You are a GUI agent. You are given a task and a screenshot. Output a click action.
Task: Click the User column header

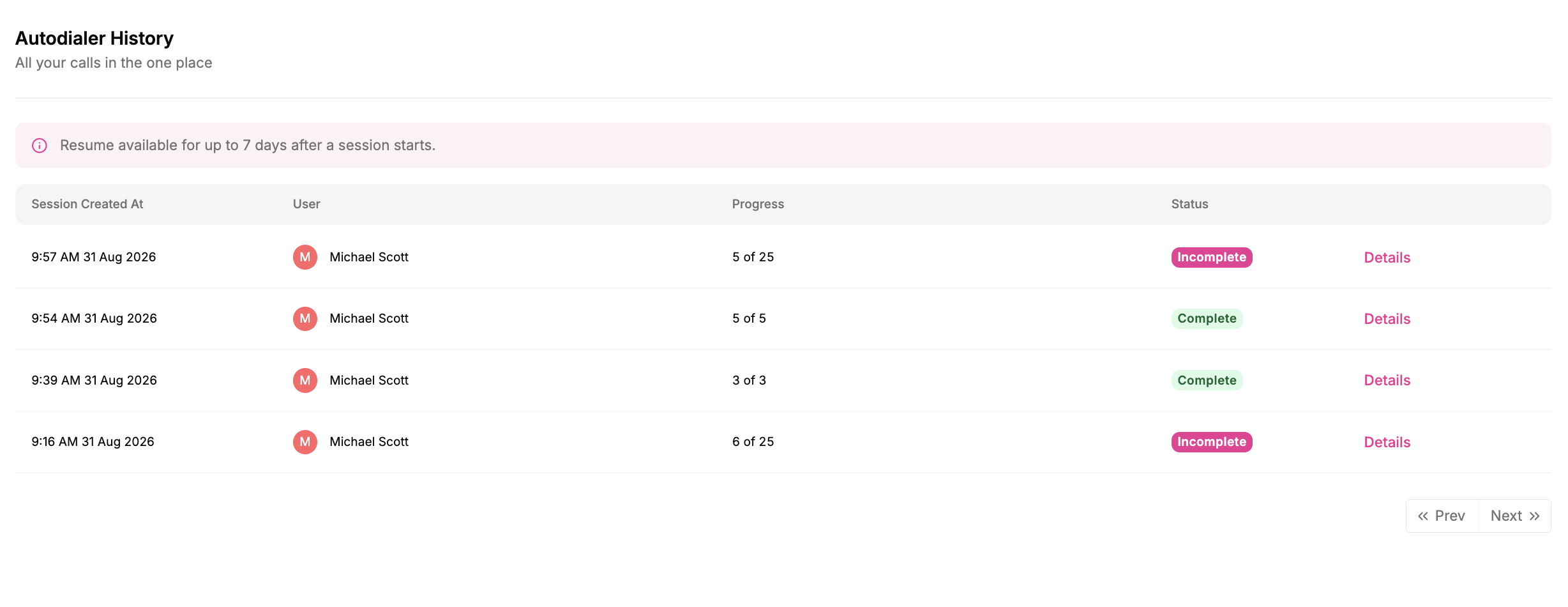tap(306, 204)
